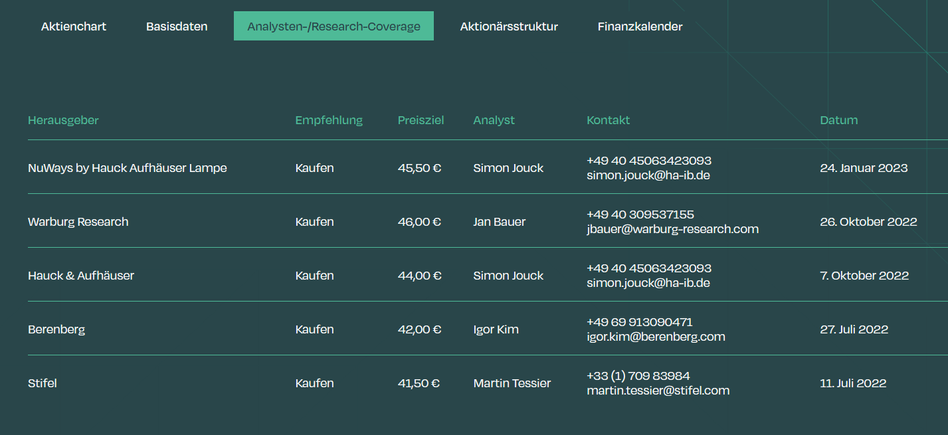Click phone number +49 69 913090471
Viewport: 948px width, 435px height.
[x=639, y=322]
